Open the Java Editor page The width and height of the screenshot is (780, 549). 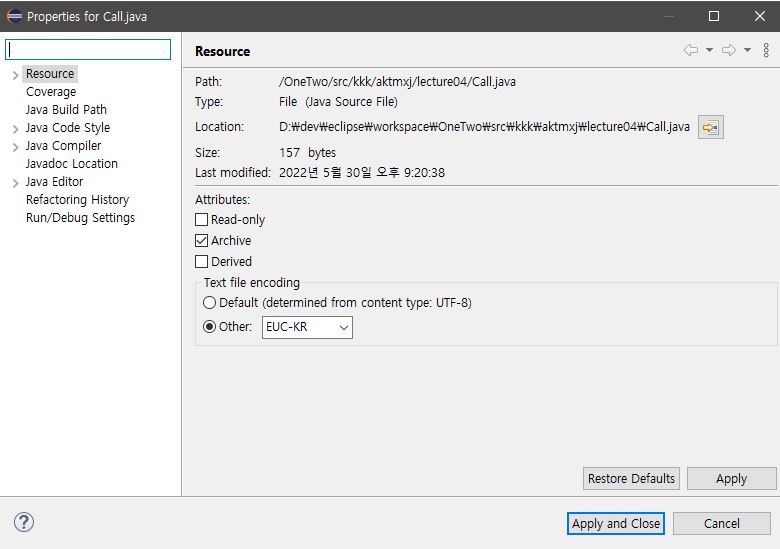55,182
